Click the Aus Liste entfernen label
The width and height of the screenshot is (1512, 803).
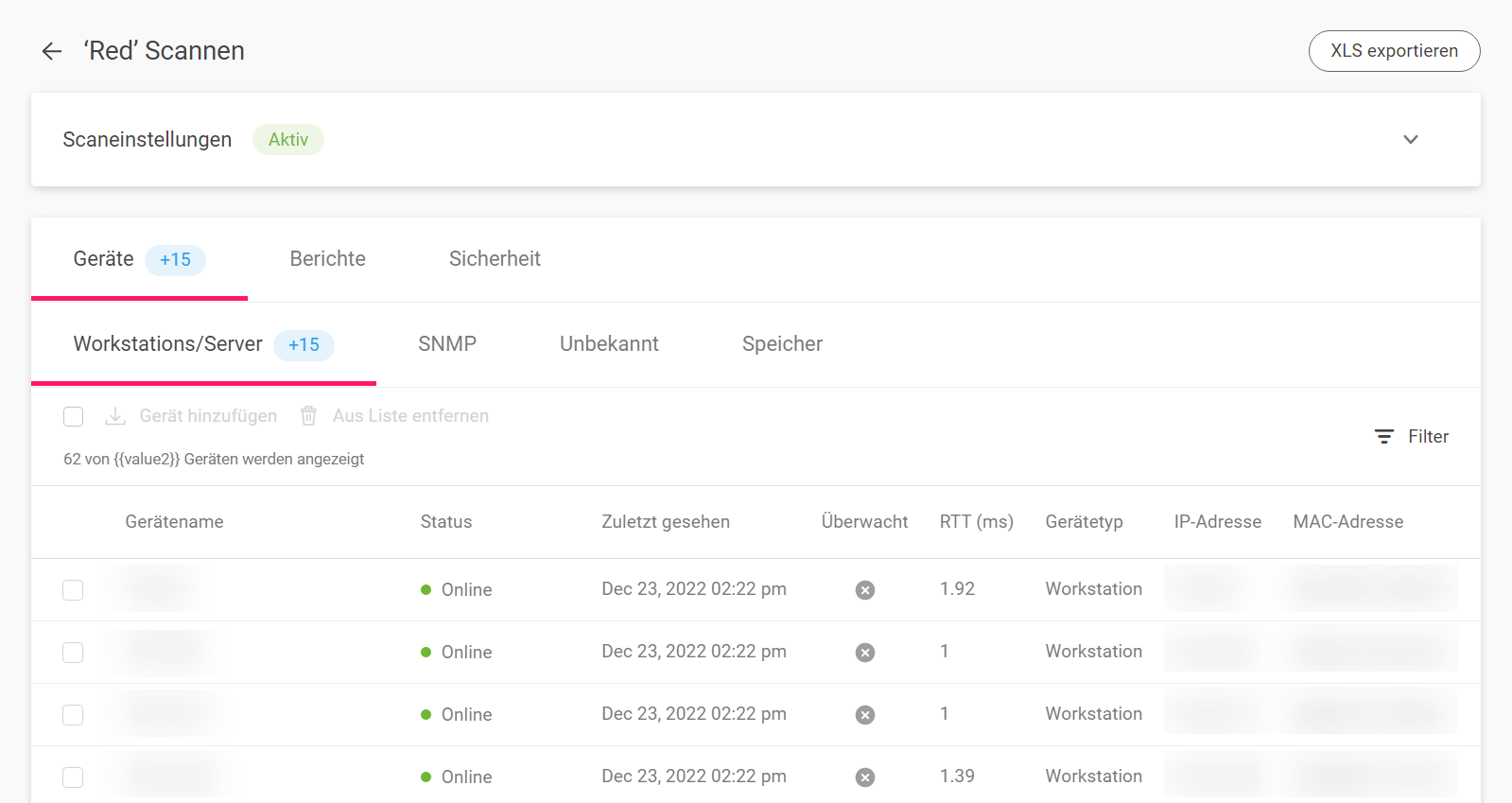(410, 416)
